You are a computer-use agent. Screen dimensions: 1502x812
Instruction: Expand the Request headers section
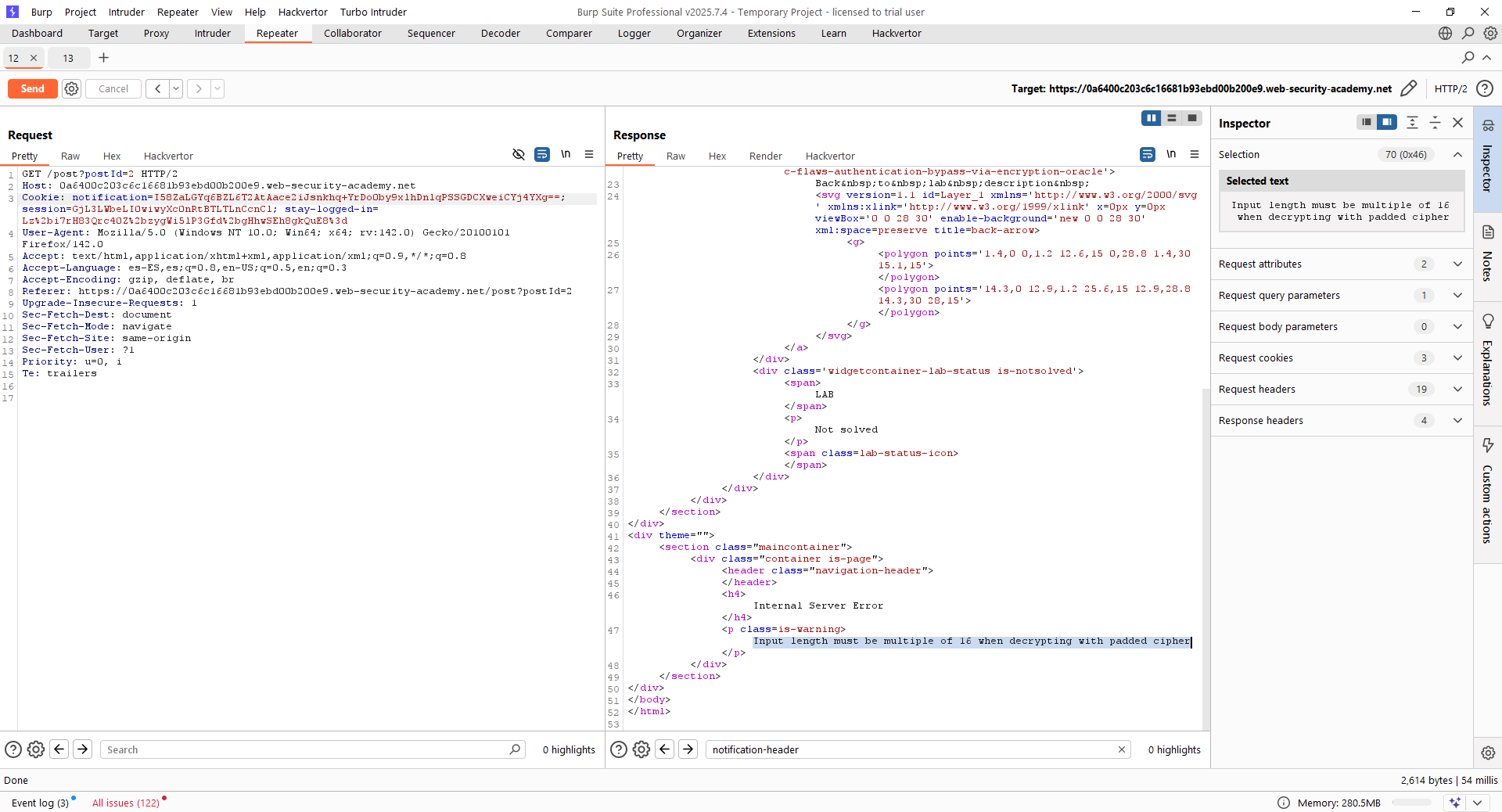tap(1457, 390)
